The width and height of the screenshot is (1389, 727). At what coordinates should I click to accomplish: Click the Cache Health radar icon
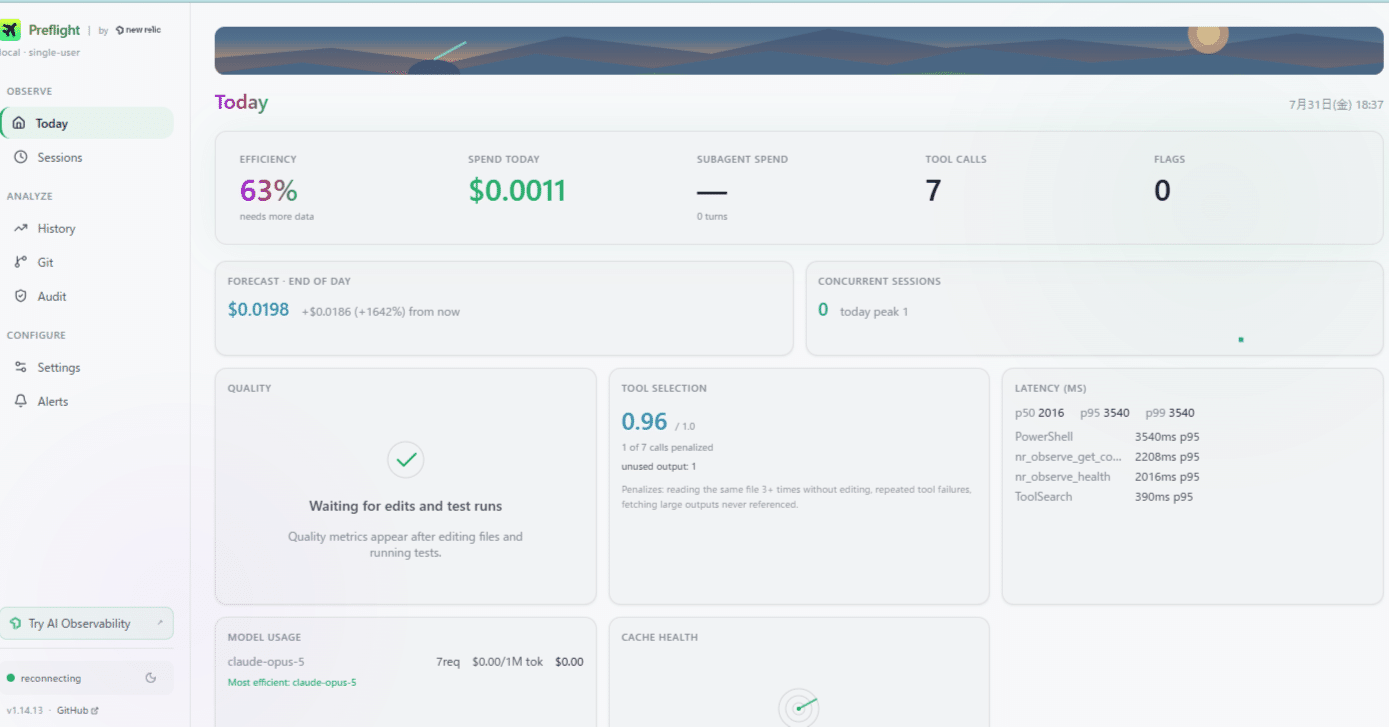(799, 706)
